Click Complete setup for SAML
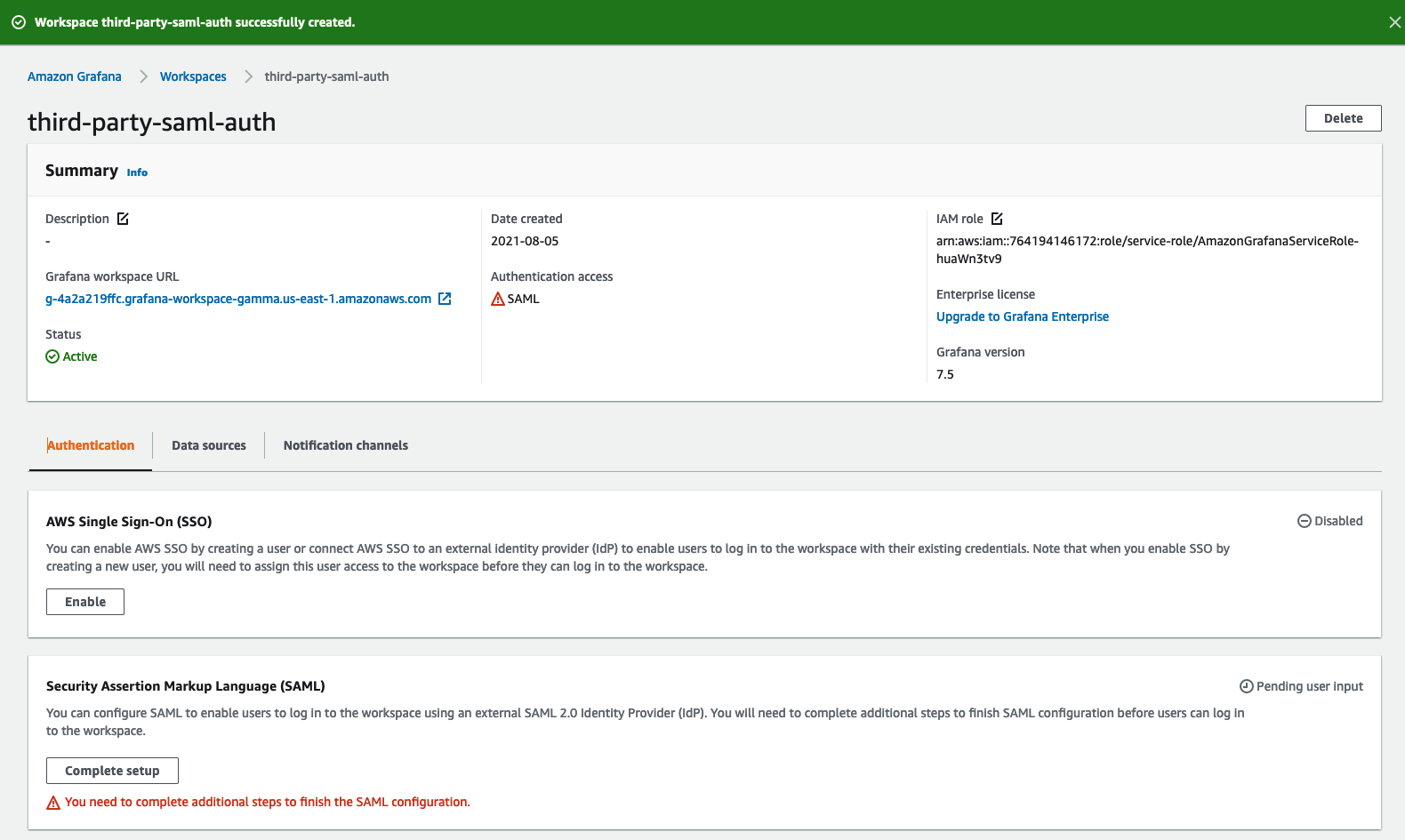The width and height of the screenshot is (1405, 840). coord(112,771)
